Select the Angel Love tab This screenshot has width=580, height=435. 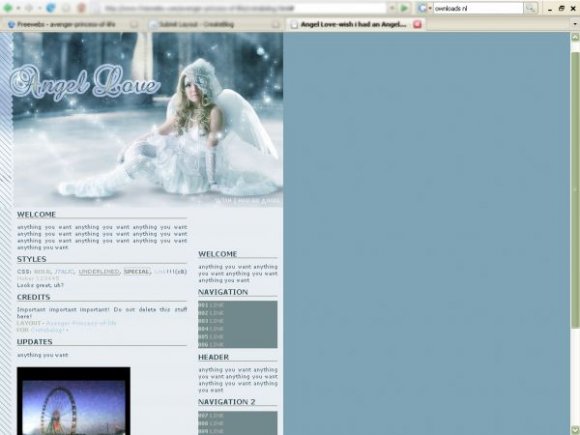click(355, 24)
